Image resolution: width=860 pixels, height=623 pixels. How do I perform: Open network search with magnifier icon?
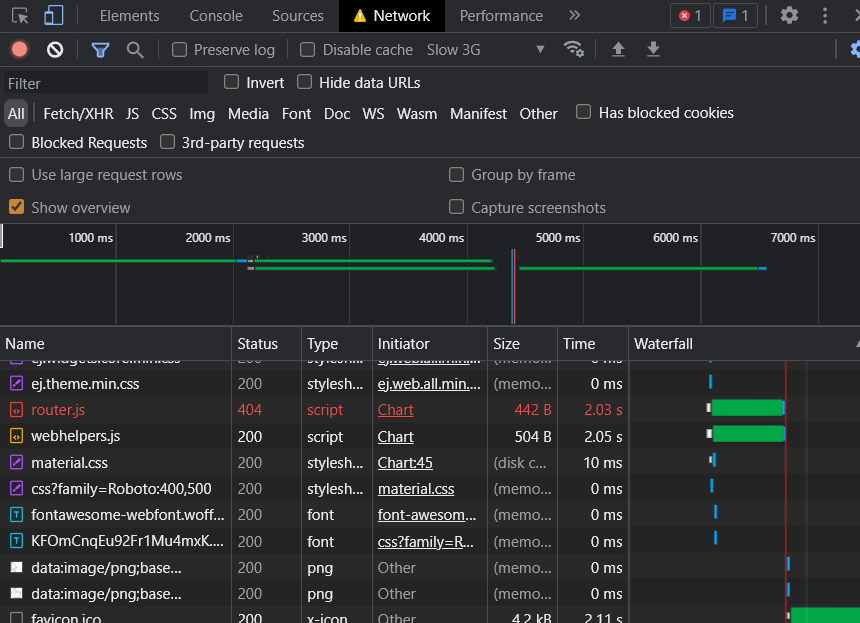coord(135,49)
